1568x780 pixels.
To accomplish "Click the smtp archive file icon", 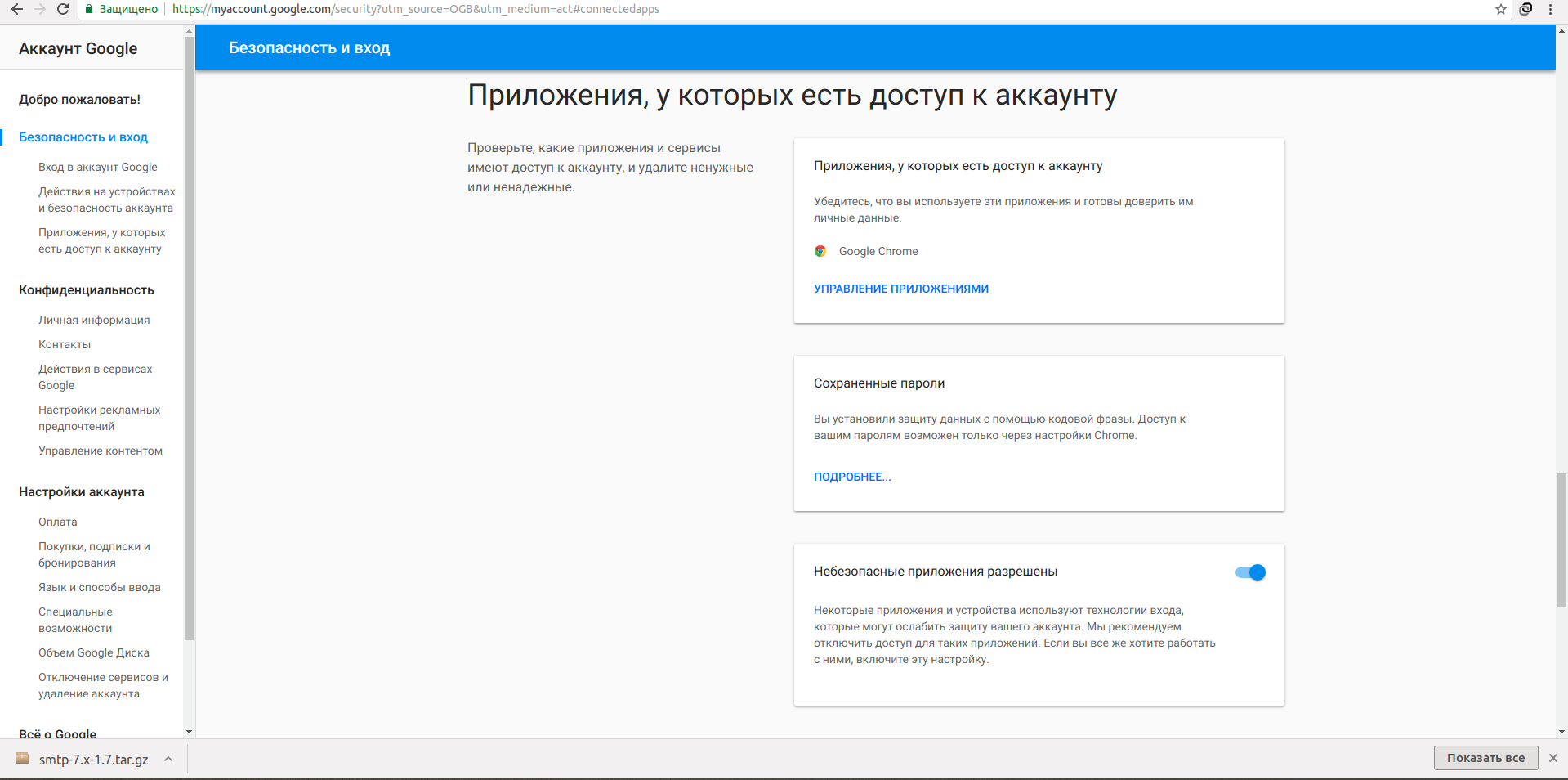I will click(x=22, y=759).
